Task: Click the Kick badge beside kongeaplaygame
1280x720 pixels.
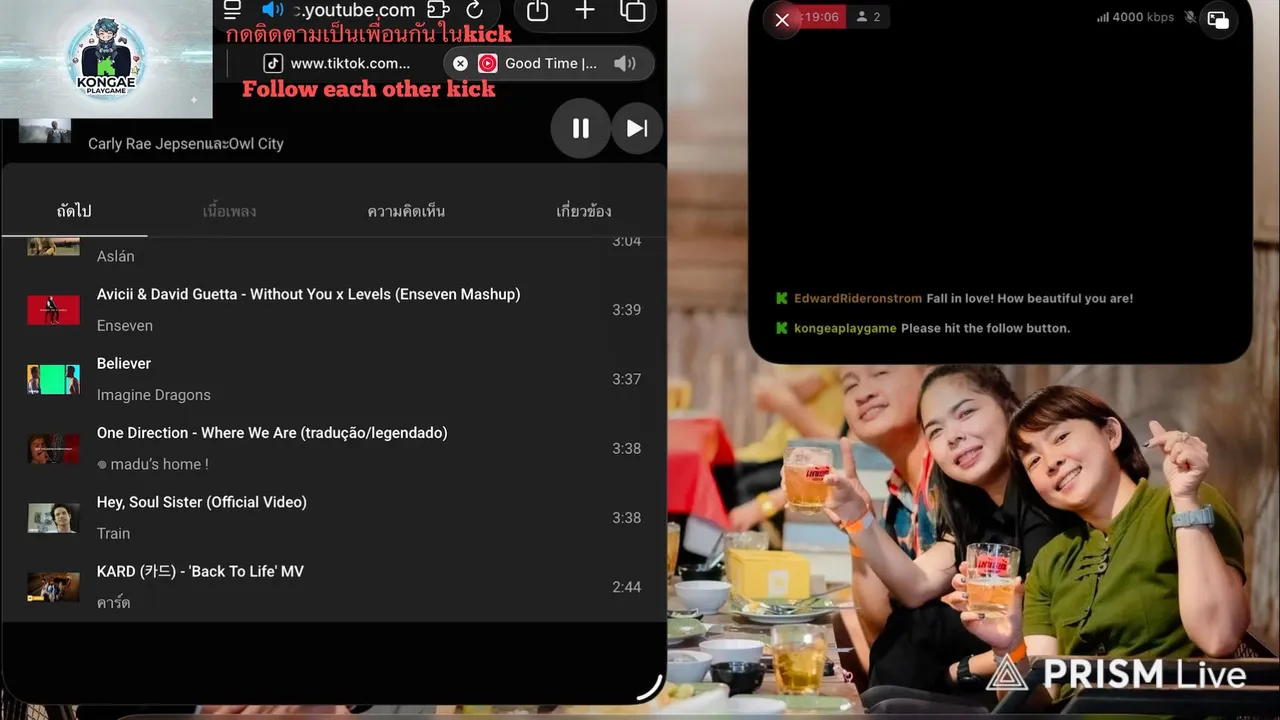Action: tap(782, 328)
